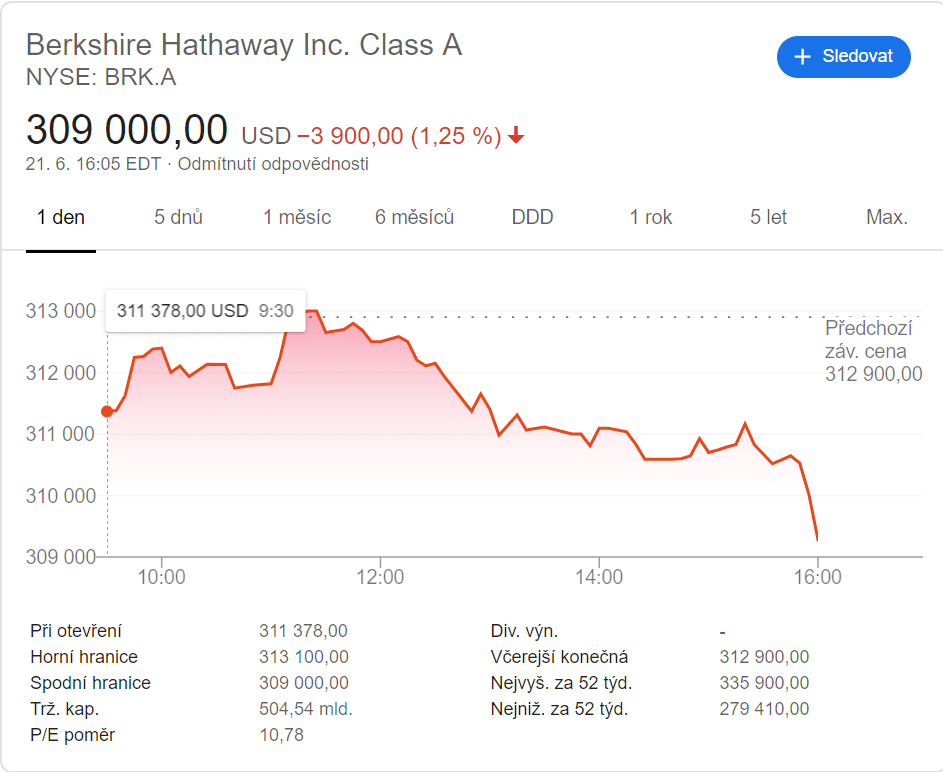This screenshot has width=943, height=772.
Task: Open the Odmítnutí odpovědnosti disclaimer link
Action: pyautogui.click(x=273, y=164)
